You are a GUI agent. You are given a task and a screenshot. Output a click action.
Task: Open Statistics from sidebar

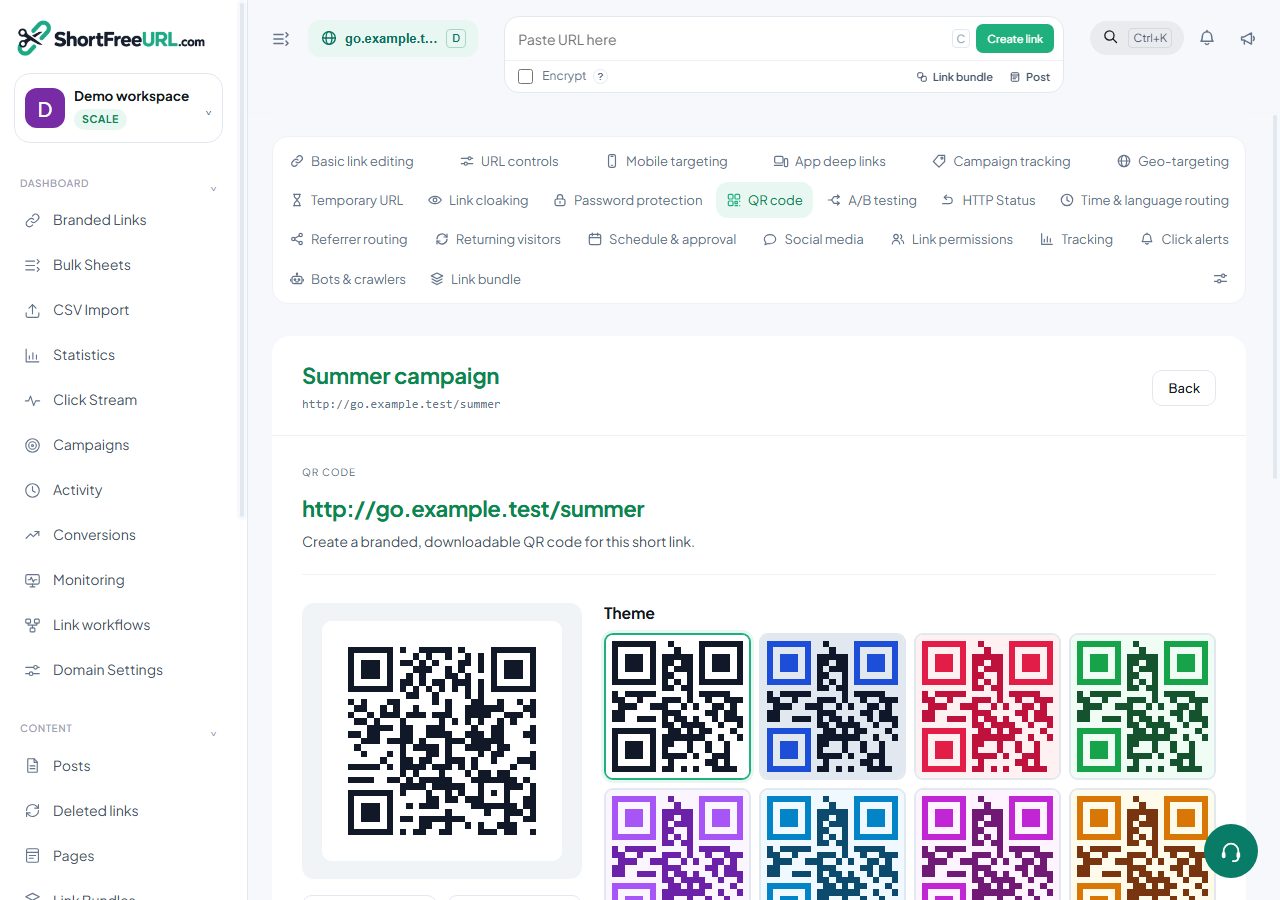coord(119,355)
